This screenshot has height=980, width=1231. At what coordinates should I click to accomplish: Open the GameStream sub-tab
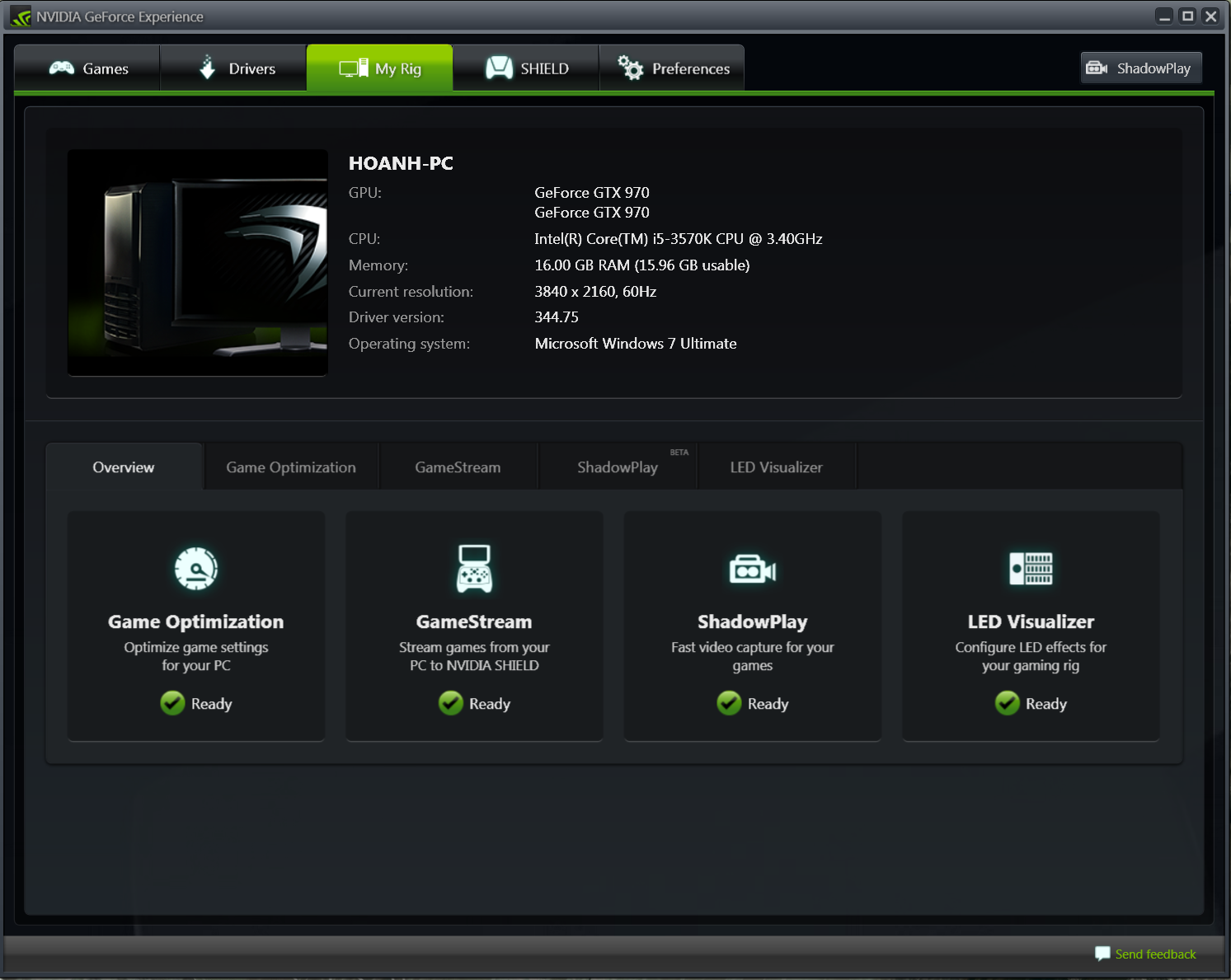(x=458, y=467)
